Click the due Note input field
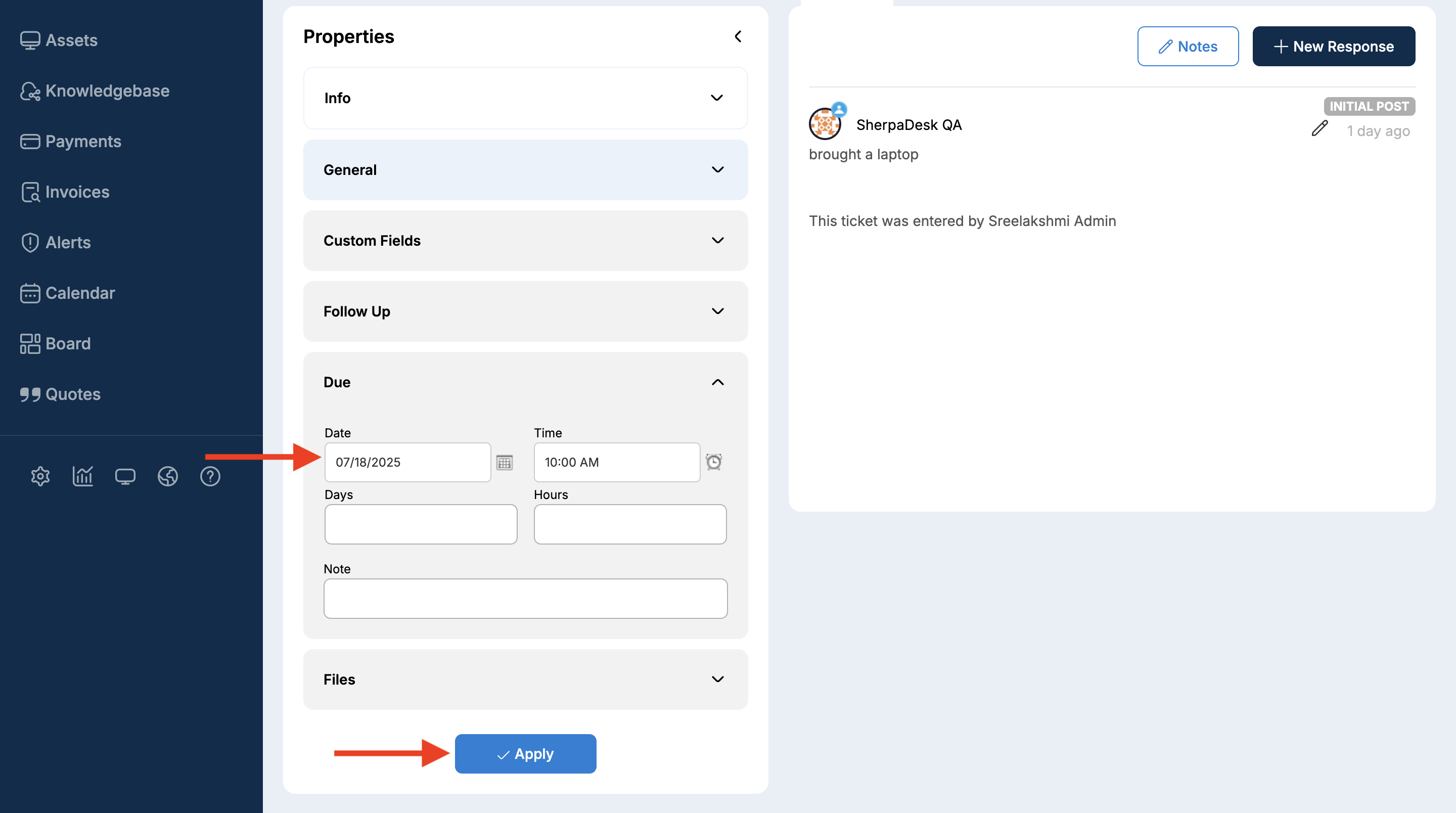The height and width of the screenshot is (813, 1456). tap(525, 598)
